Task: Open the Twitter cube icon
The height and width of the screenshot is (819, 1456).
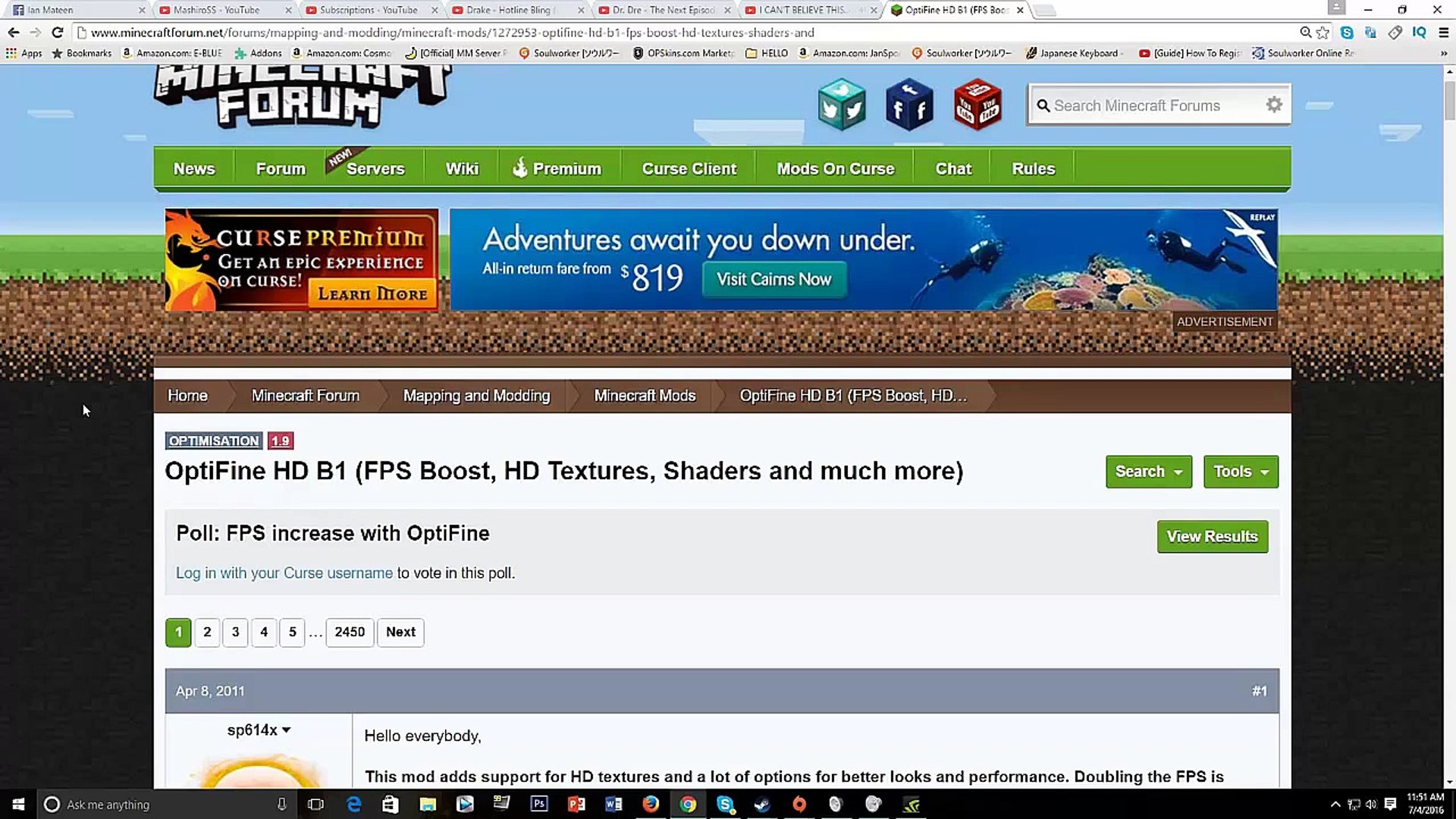Action: point(842,105)
